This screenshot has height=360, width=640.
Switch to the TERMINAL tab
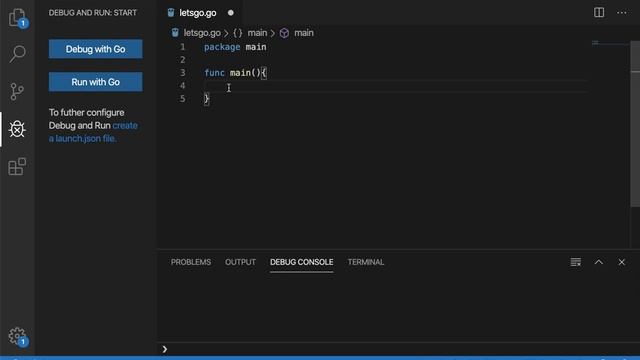point(366,262)
